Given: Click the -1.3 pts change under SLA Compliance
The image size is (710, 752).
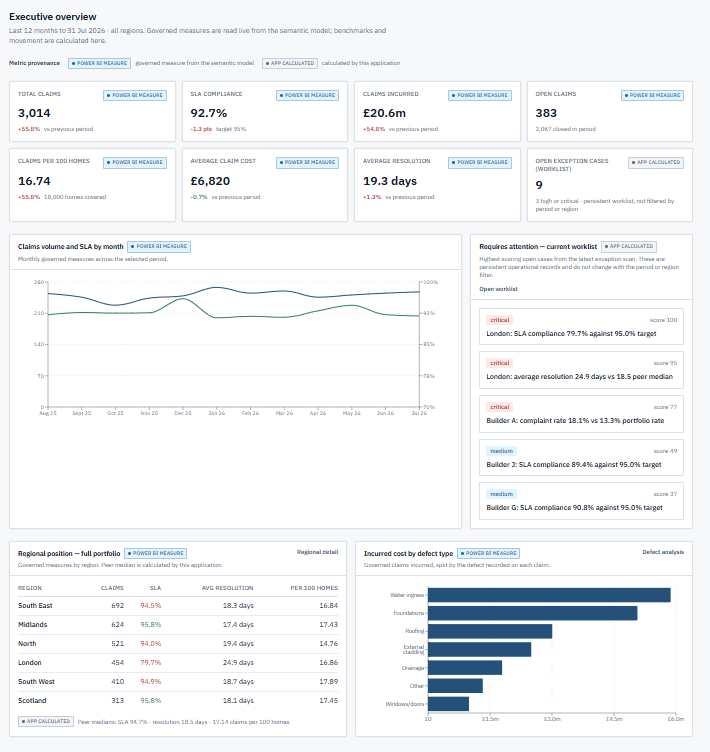Looking at the screenshot, I should 201,129.
